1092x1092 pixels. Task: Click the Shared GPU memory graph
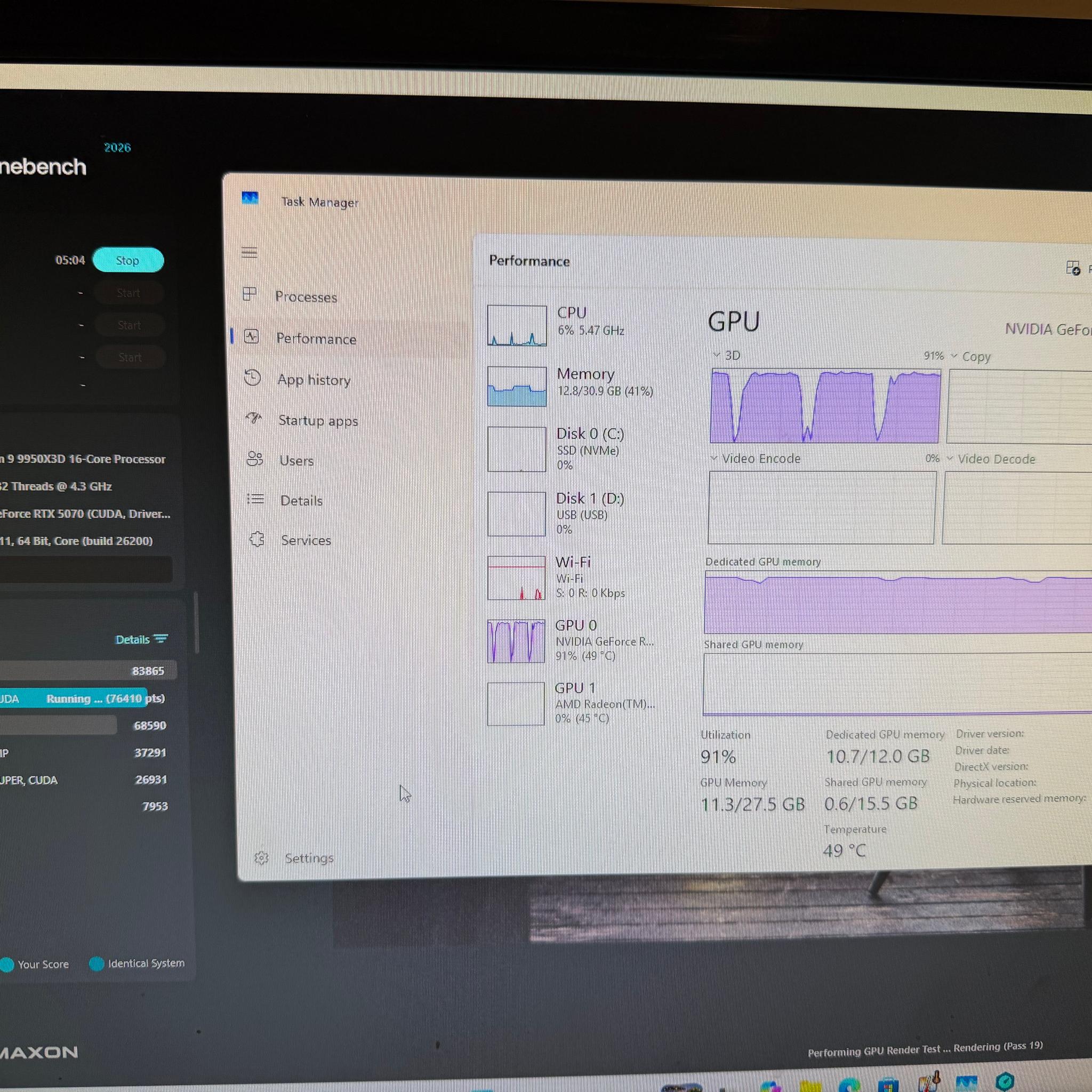[x=897, y=684]
